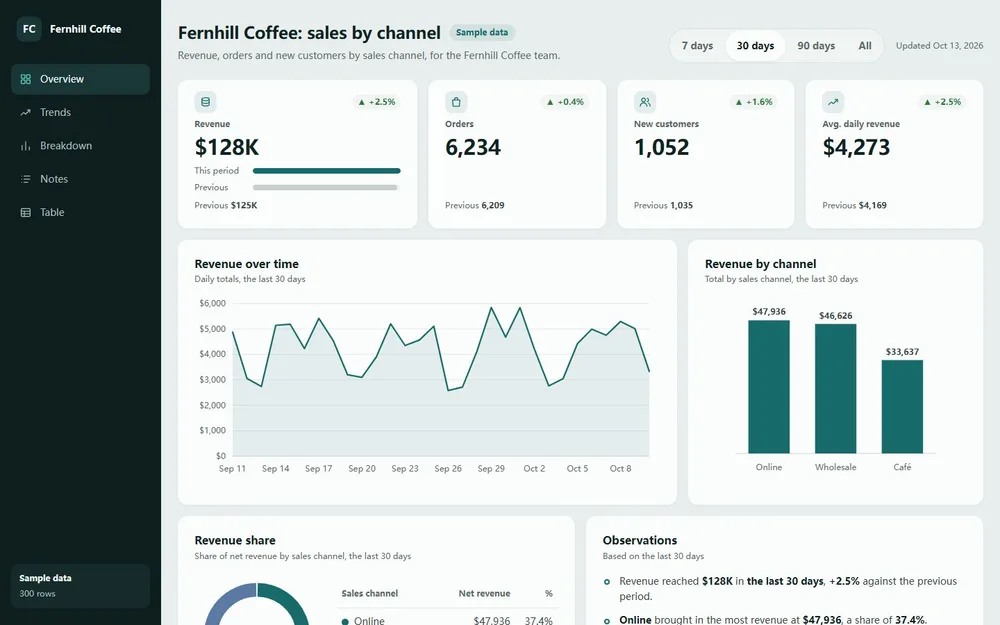1000x625 pixels.
Task: Click the 1,052 new customers value
Action: [661, 147]
